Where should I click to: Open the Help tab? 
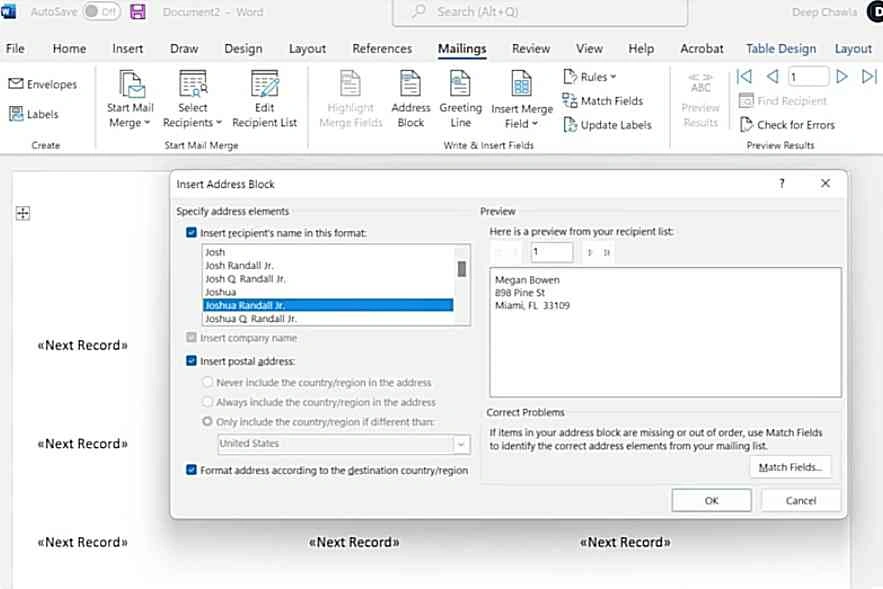coord(641,49)
